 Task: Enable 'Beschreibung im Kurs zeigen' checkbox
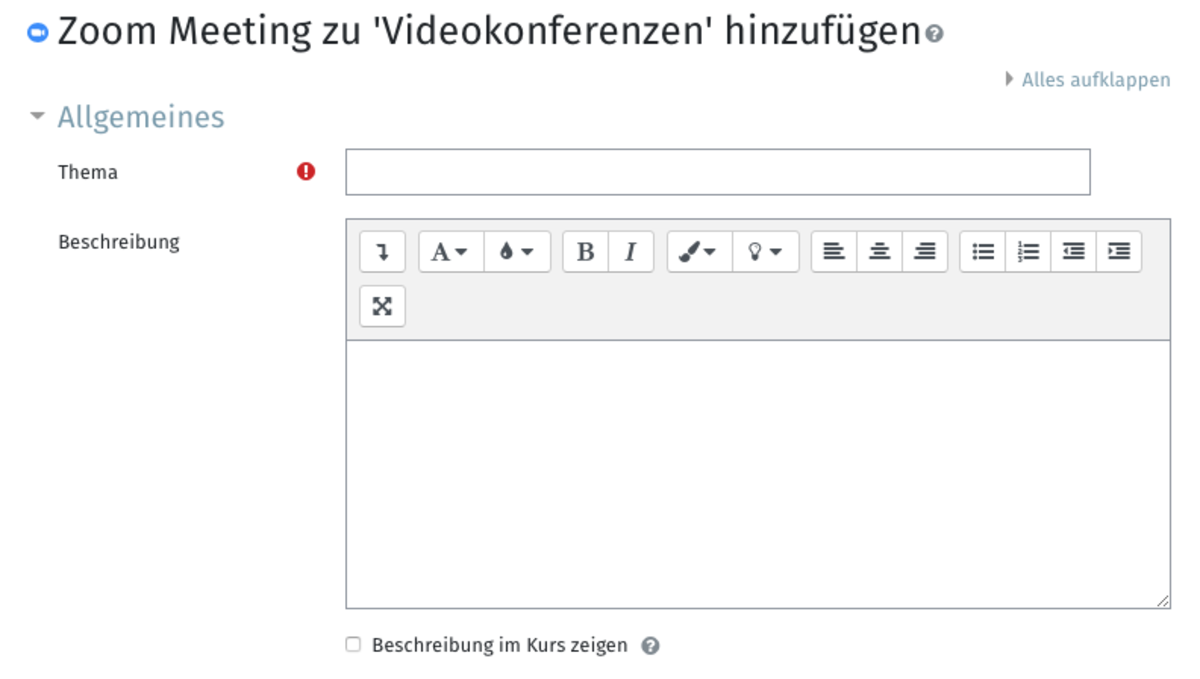[x=353, y=645]
